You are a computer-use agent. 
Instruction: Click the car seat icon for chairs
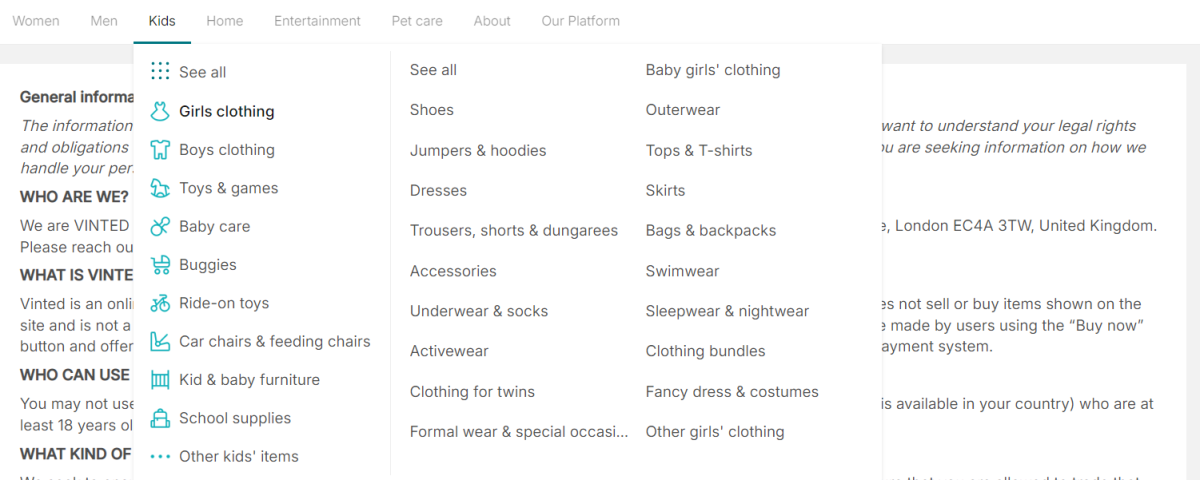point(160,342)
